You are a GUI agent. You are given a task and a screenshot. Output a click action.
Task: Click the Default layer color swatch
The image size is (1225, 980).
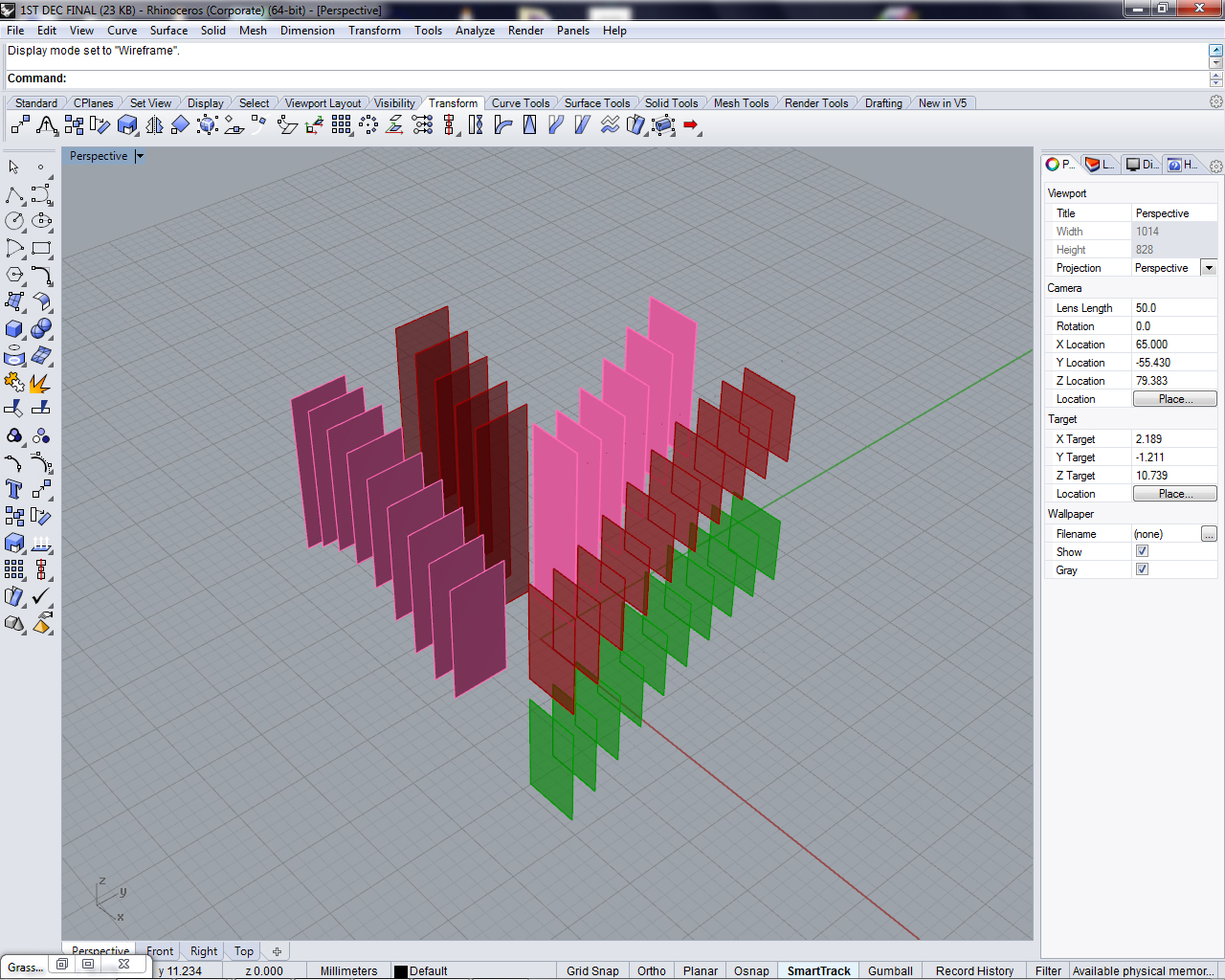(x=401, y=970)
